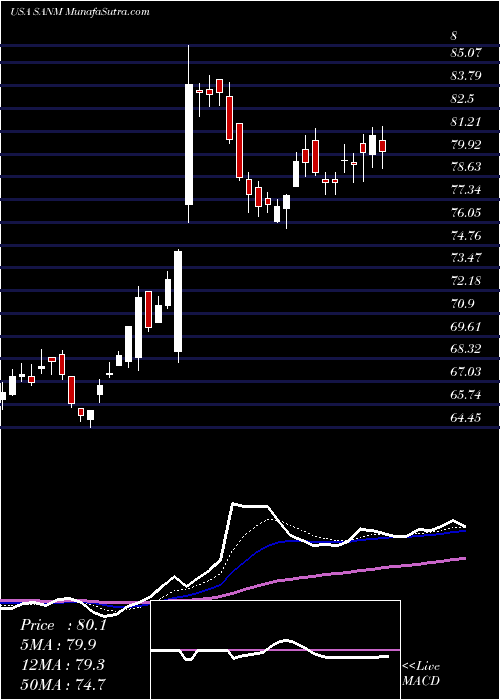Viewport: 500px width, 700px height.
Task: Click the 12MA : 79.3 readout
Action: pos(62,665)
